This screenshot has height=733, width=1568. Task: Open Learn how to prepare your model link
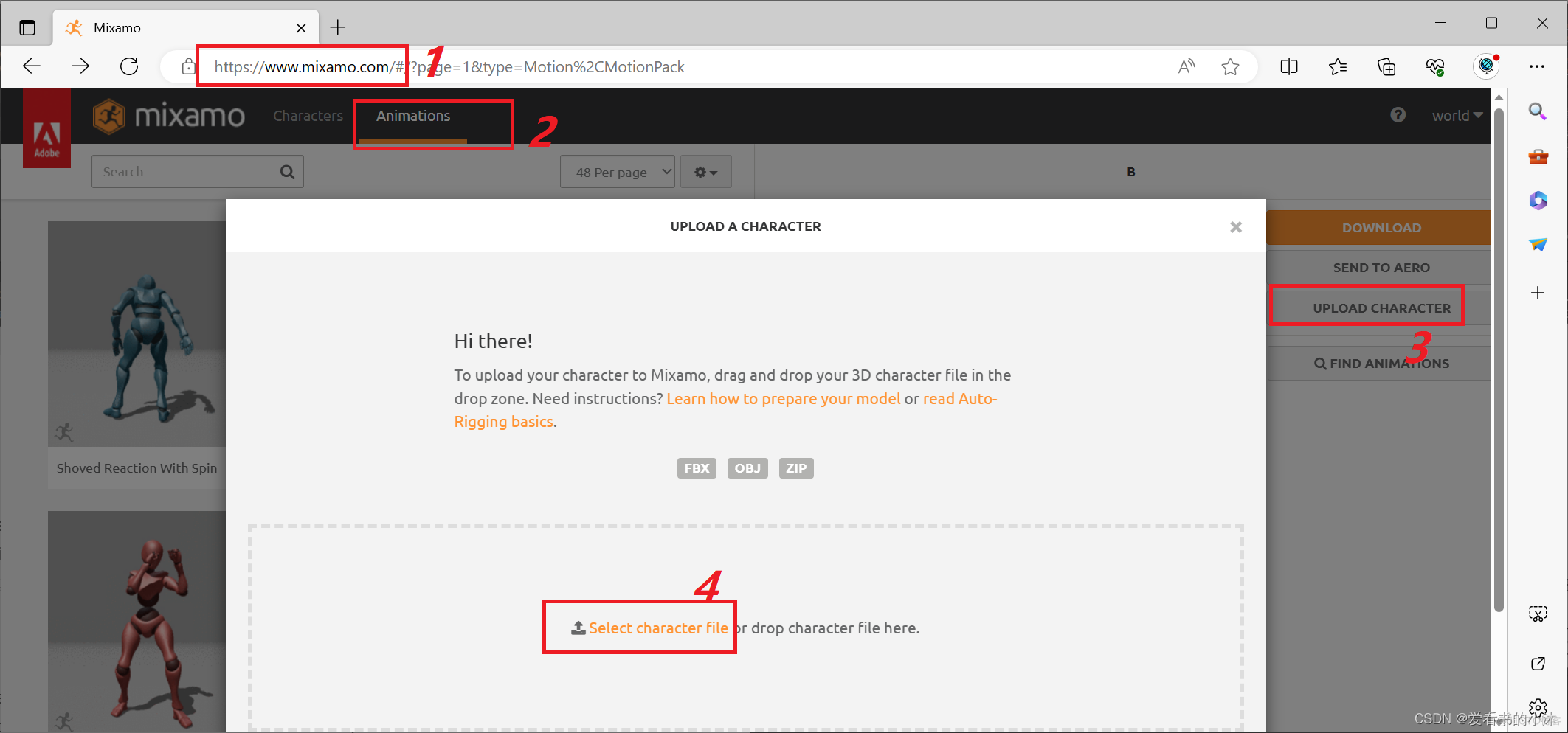coord(783,399)
